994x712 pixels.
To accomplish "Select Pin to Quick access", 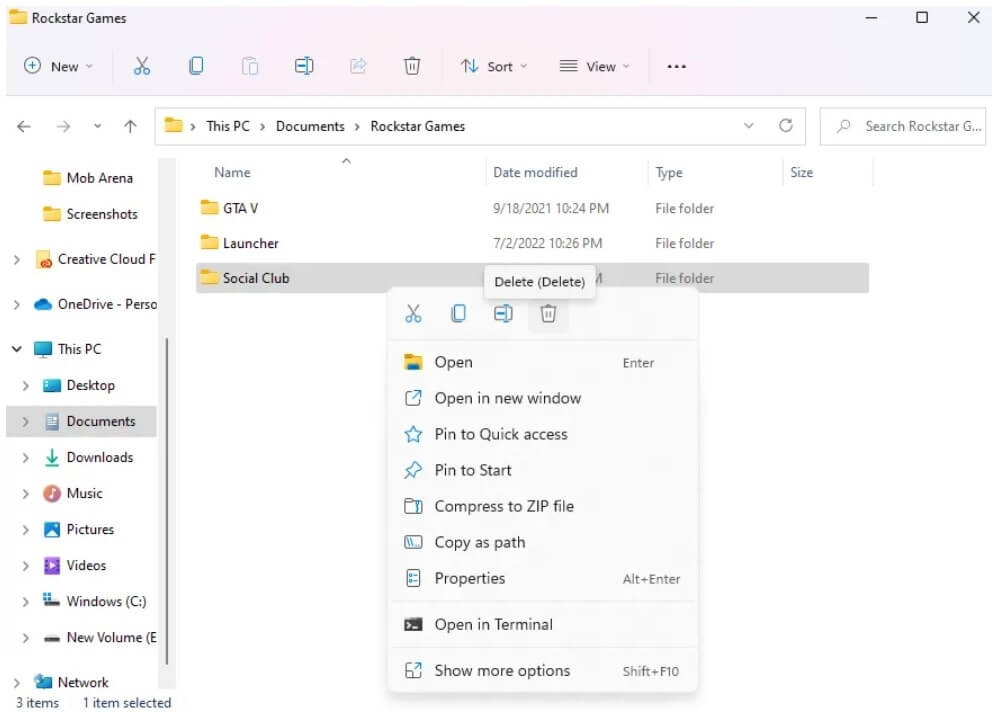I will pos(542,434).
